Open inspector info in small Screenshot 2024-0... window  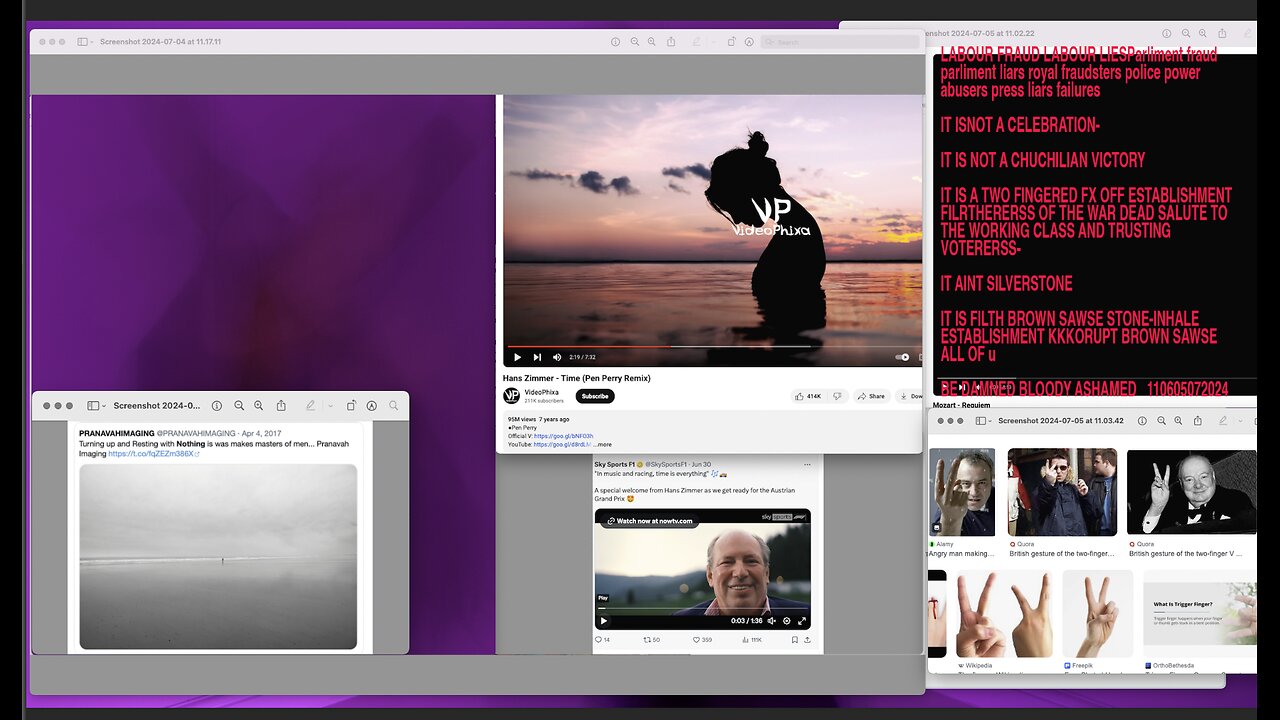[x=217, y=405]
